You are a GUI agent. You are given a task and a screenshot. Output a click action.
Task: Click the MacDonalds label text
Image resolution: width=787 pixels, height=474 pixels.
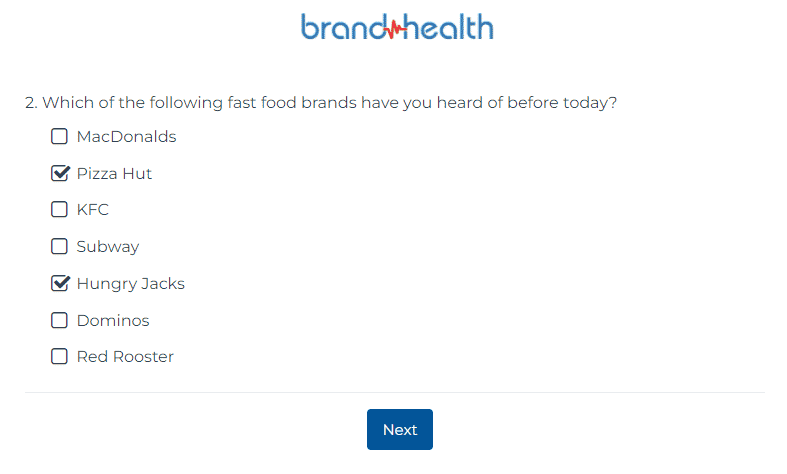pyautogui.click(x=126, y=137)
